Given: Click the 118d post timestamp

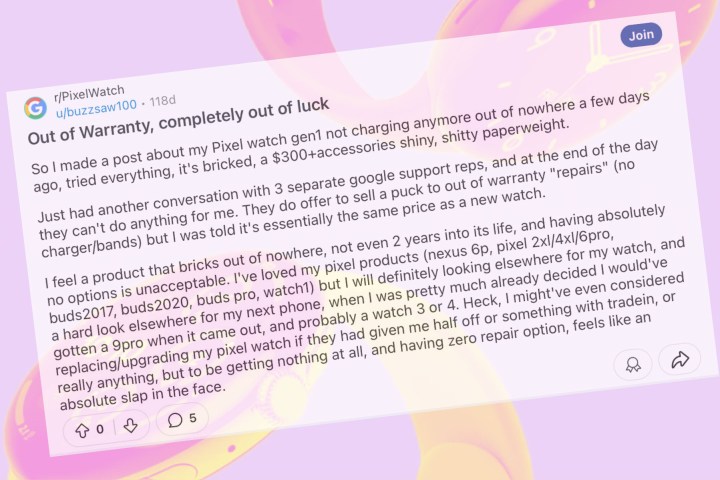Looking at the screenshot, I should [x=161, y=101].
